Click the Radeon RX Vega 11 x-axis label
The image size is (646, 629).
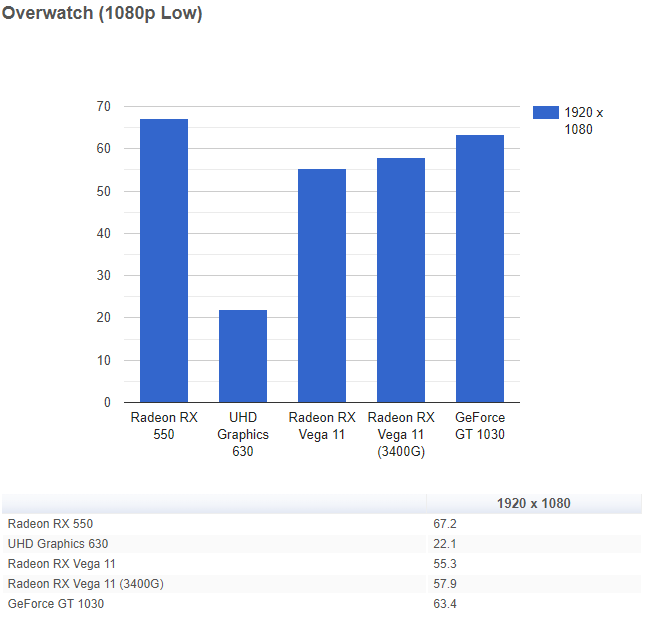(322, 426)
